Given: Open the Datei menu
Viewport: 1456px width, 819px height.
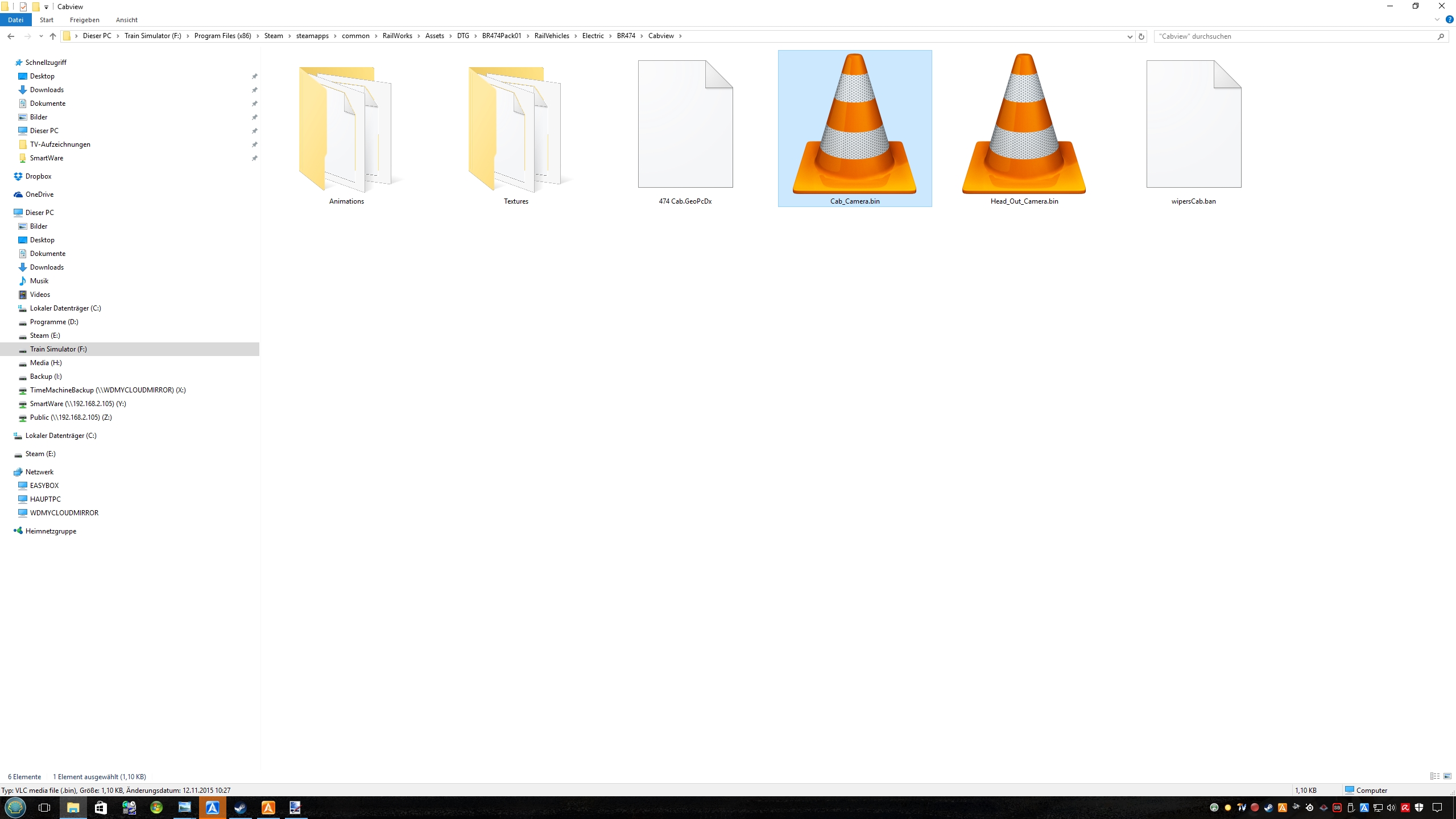Looking at the screenshot, I should click(15, 20).
